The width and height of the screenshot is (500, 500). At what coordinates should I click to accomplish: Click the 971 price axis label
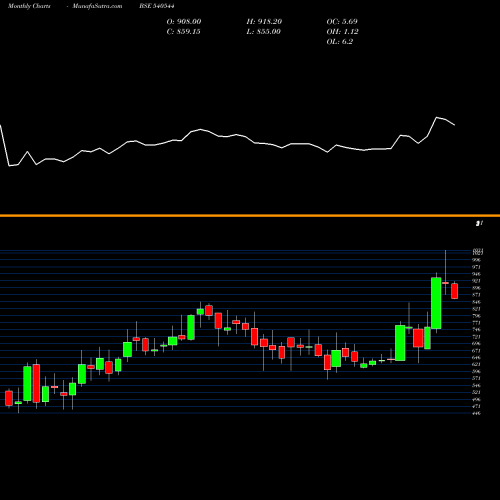[477, 267]
